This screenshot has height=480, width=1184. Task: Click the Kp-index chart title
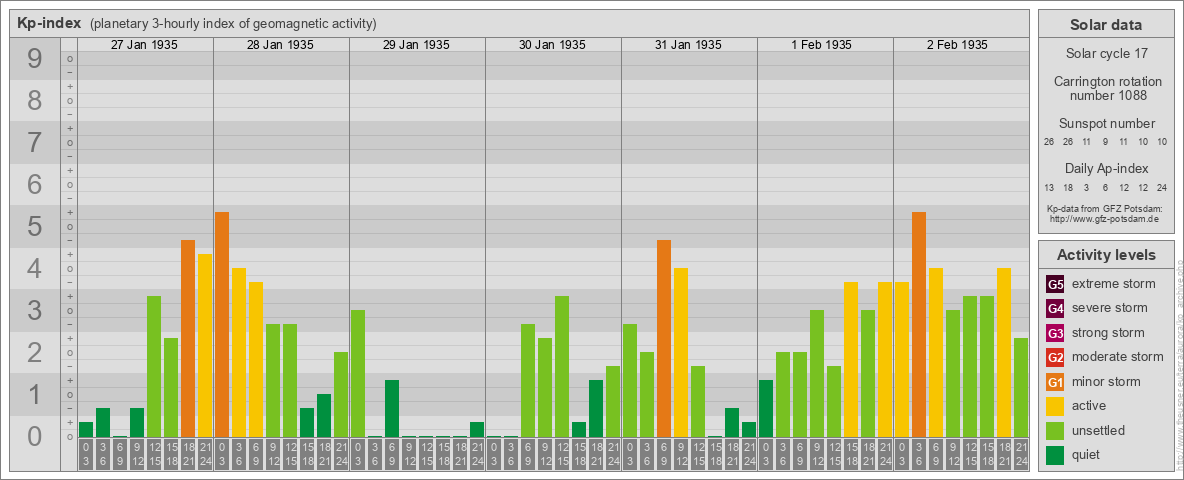[49, 23]
